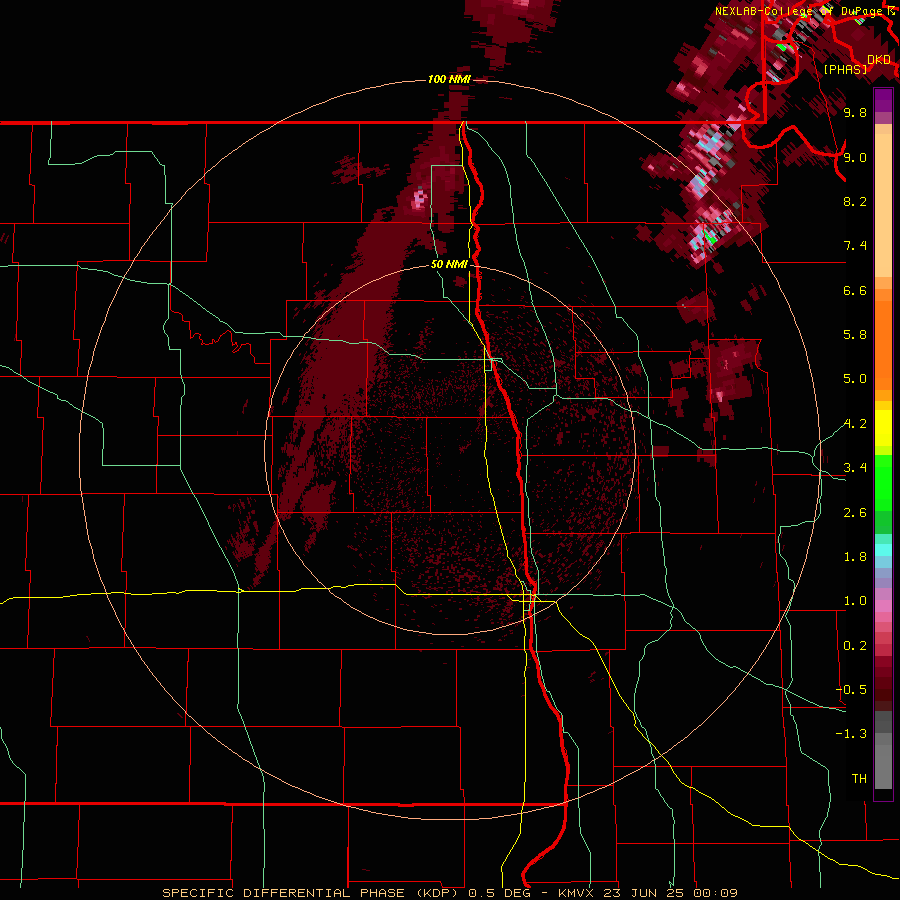Click the 8.2 value on color scale
The width and height of the screenshot is (900, 900).
tap(855, 201)
